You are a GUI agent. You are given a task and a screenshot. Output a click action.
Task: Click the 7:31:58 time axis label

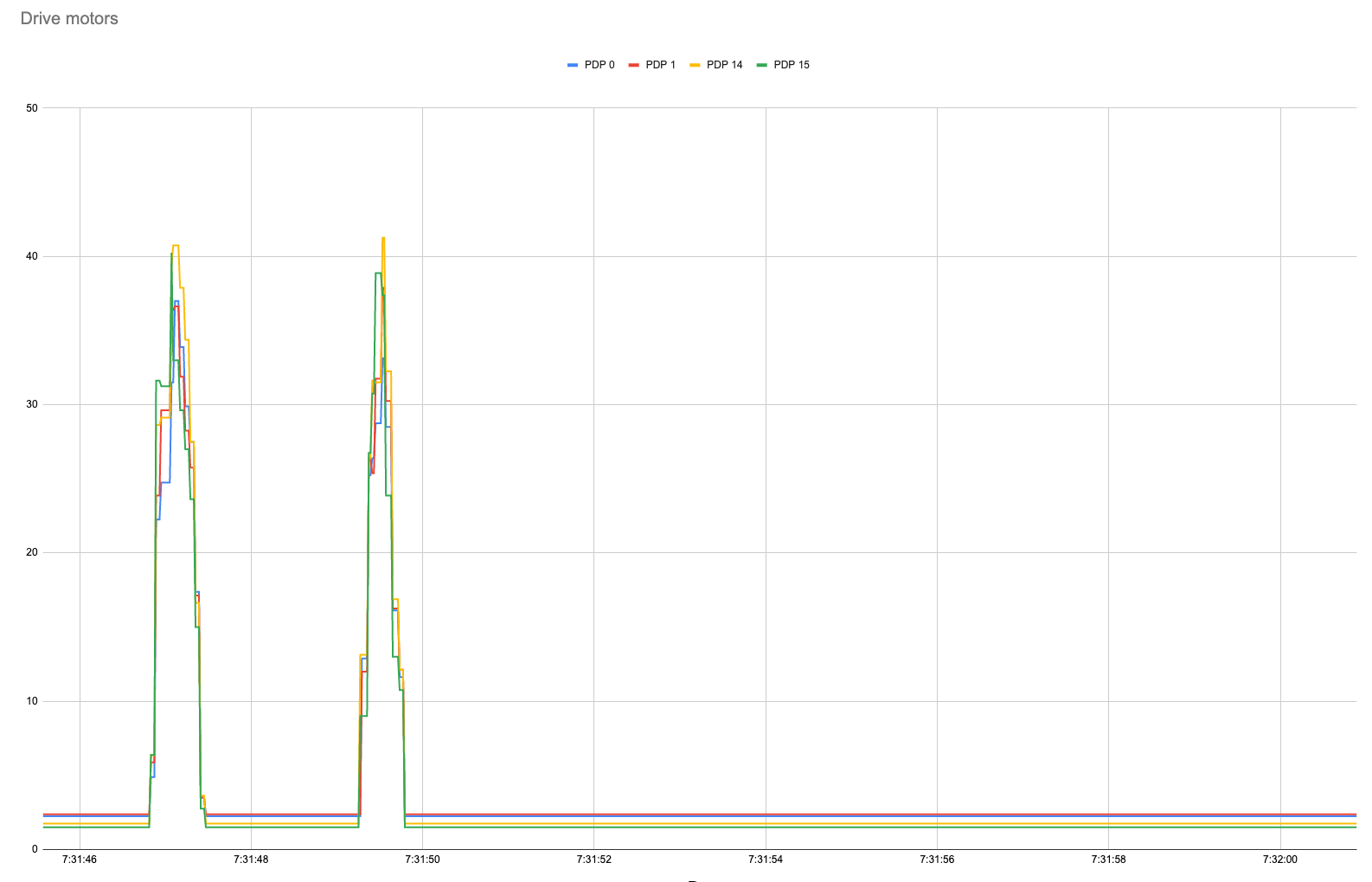point(1108,859)
